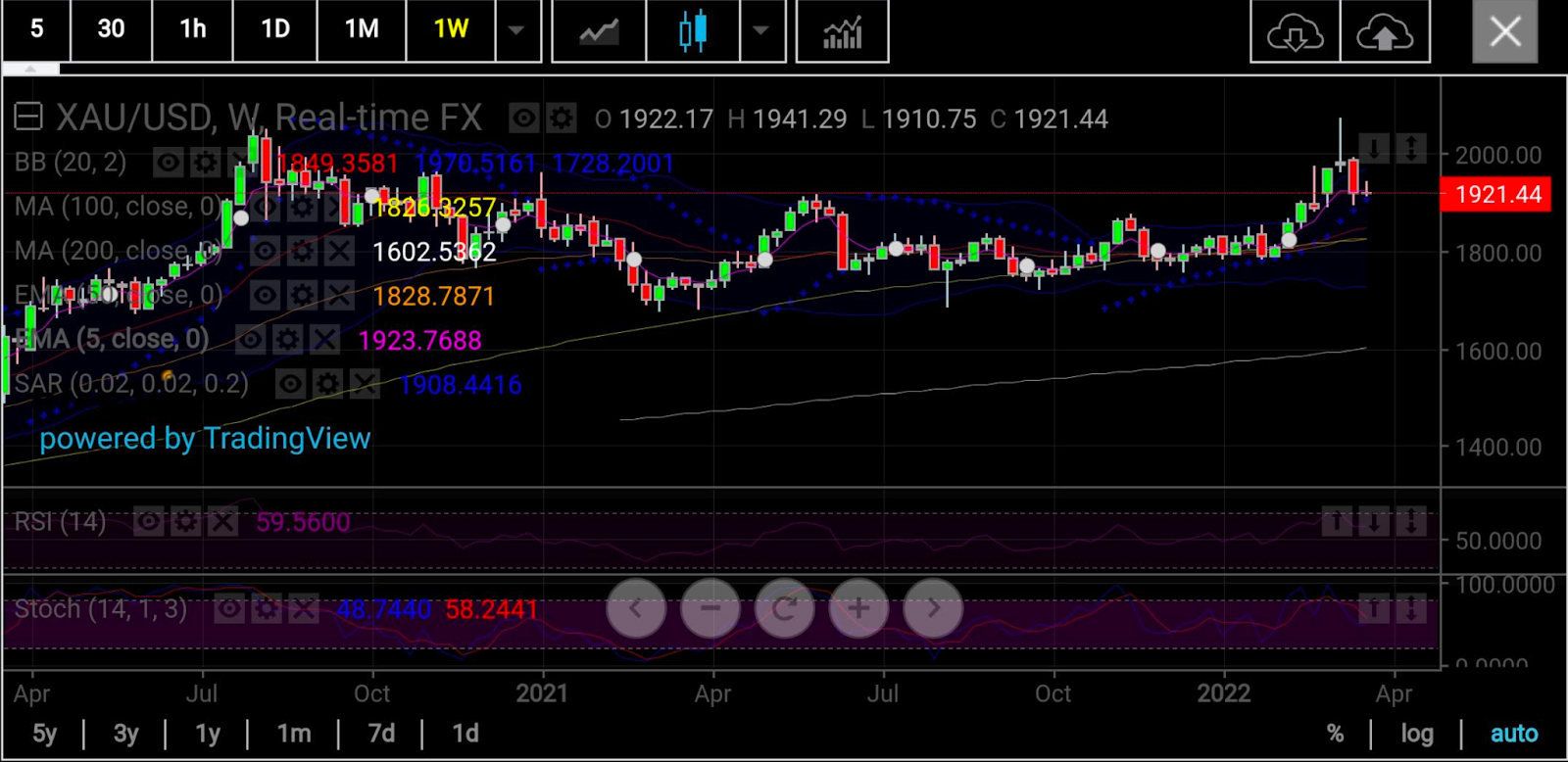Remove the MA (200, close, 0) indicator
This screenshot has width=1568, height=762.
click(x=339, y=252)
